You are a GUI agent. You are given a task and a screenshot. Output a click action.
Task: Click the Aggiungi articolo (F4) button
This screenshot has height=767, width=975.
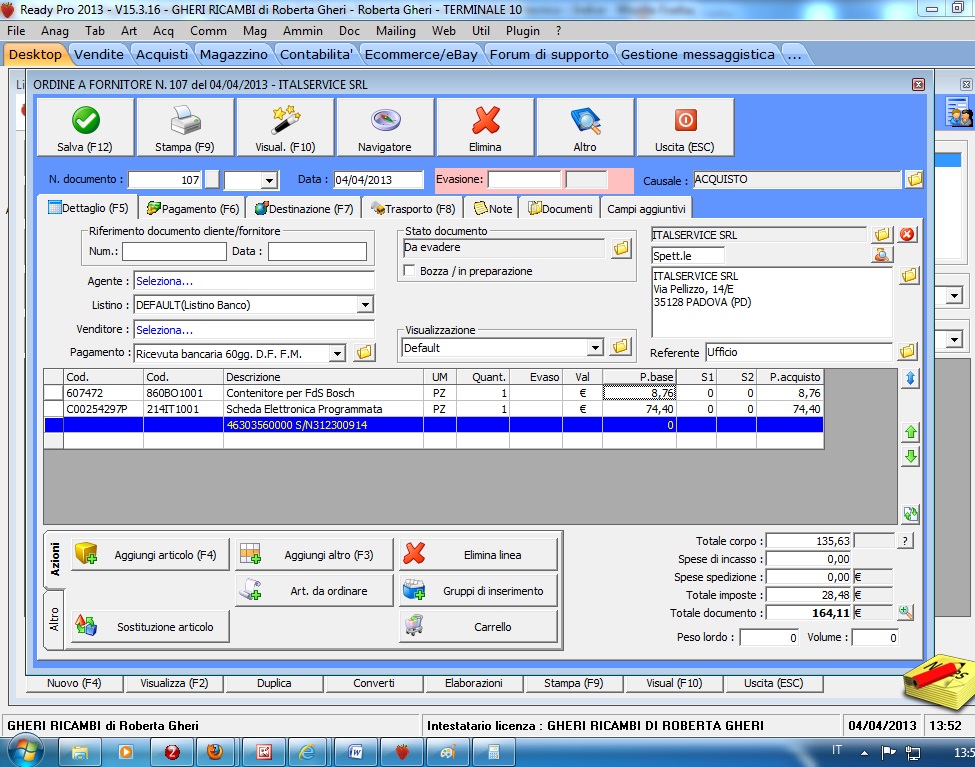(151, 554)
